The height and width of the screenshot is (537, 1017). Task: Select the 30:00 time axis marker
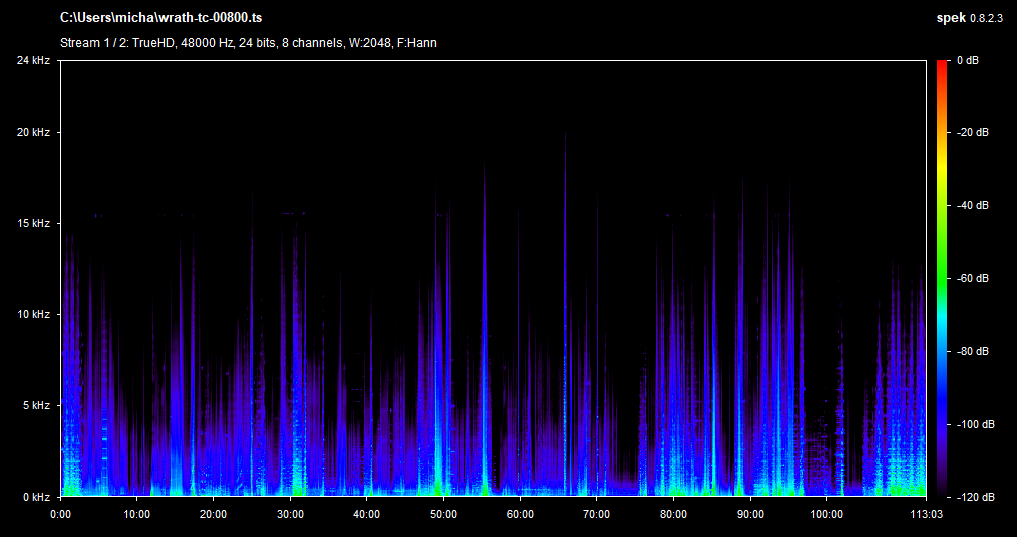pyautogui.click(x=290, y=514)
